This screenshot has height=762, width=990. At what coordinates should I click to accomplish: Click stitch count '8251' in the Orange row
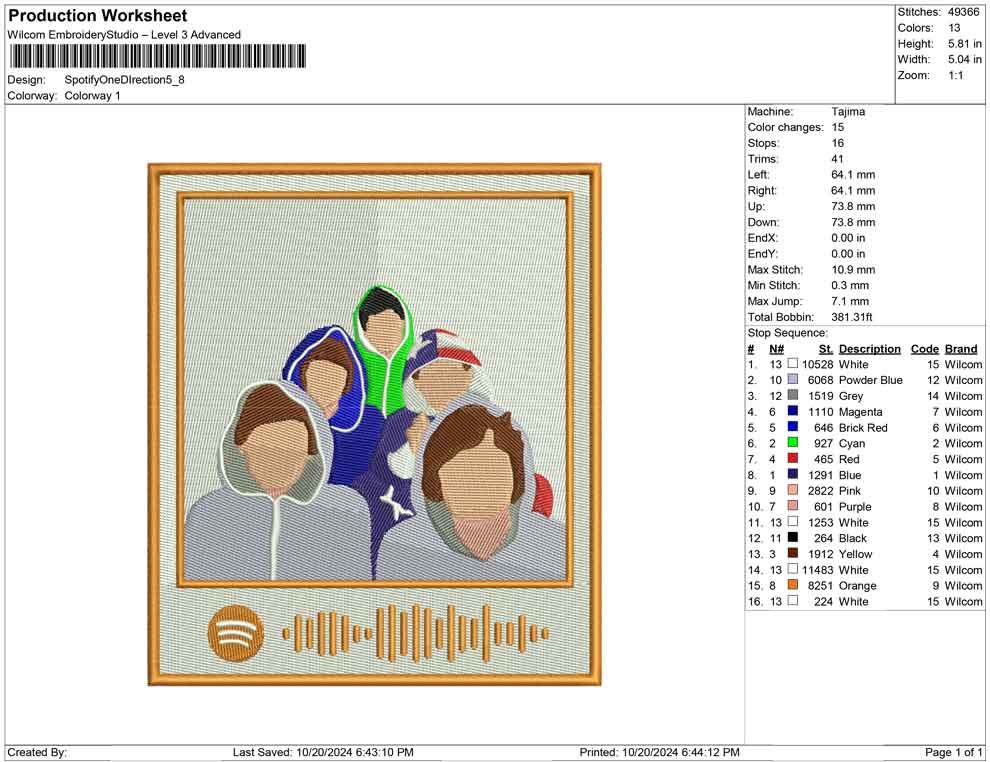820,585
